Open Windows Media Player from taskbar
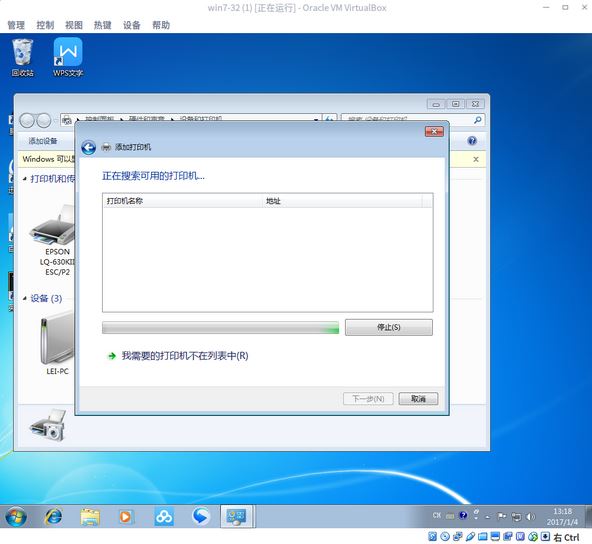 pos(126,516)
